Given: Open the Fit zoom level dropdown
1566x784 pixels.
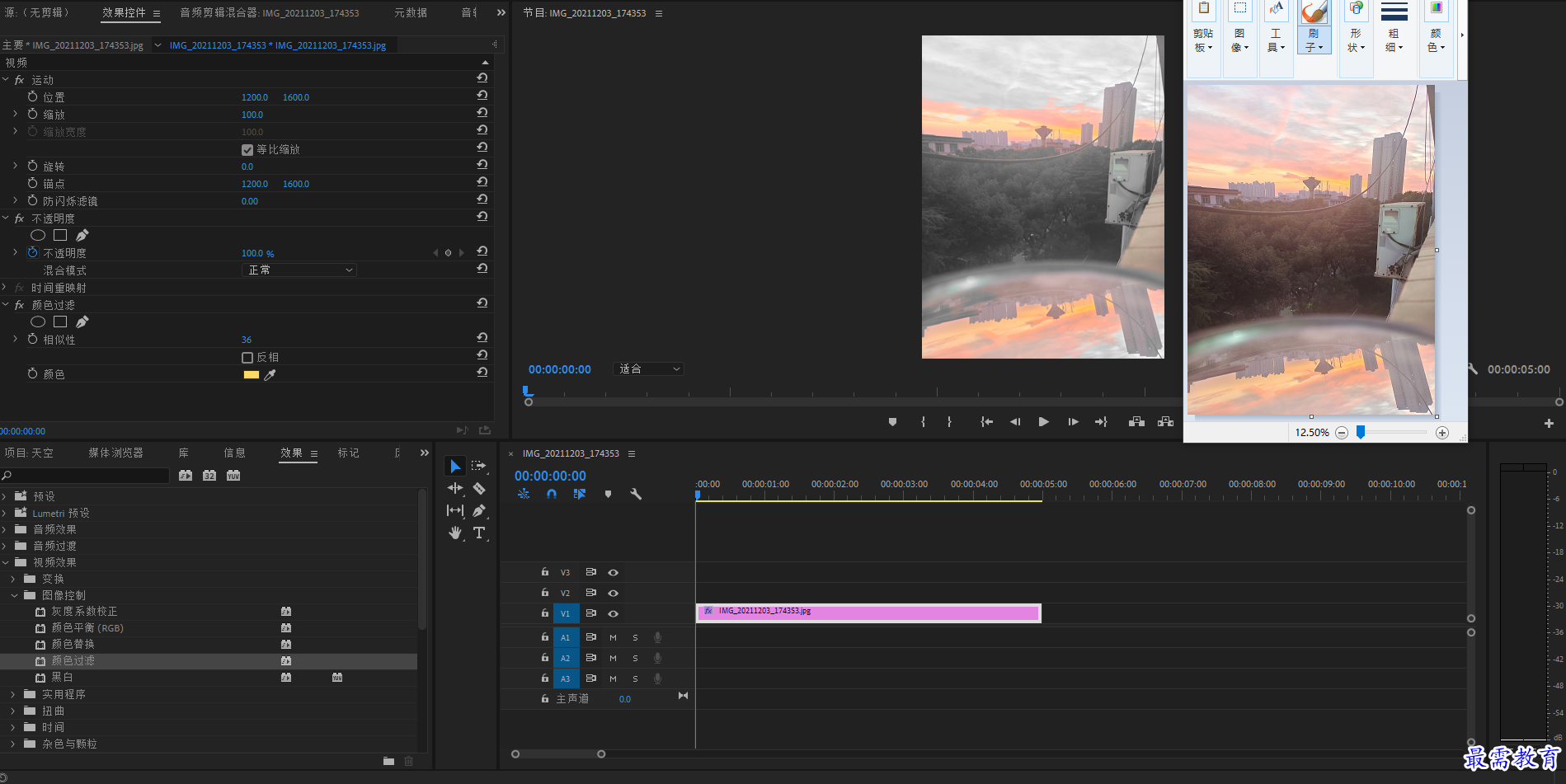Looking at the screenshot, I should point(649,369).
